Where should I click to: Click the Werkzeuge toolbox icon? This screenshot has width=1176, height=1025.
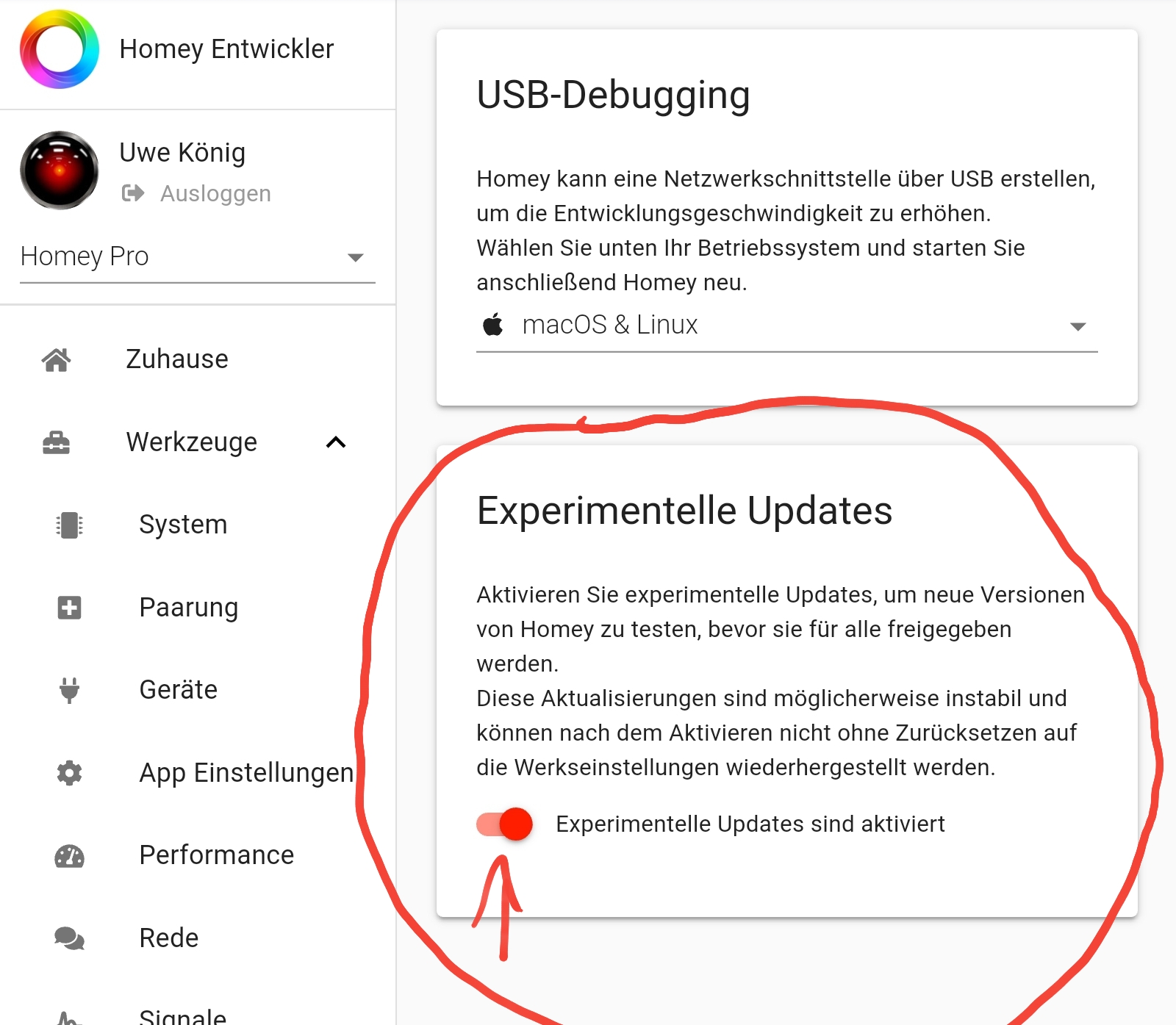point(57,442)
